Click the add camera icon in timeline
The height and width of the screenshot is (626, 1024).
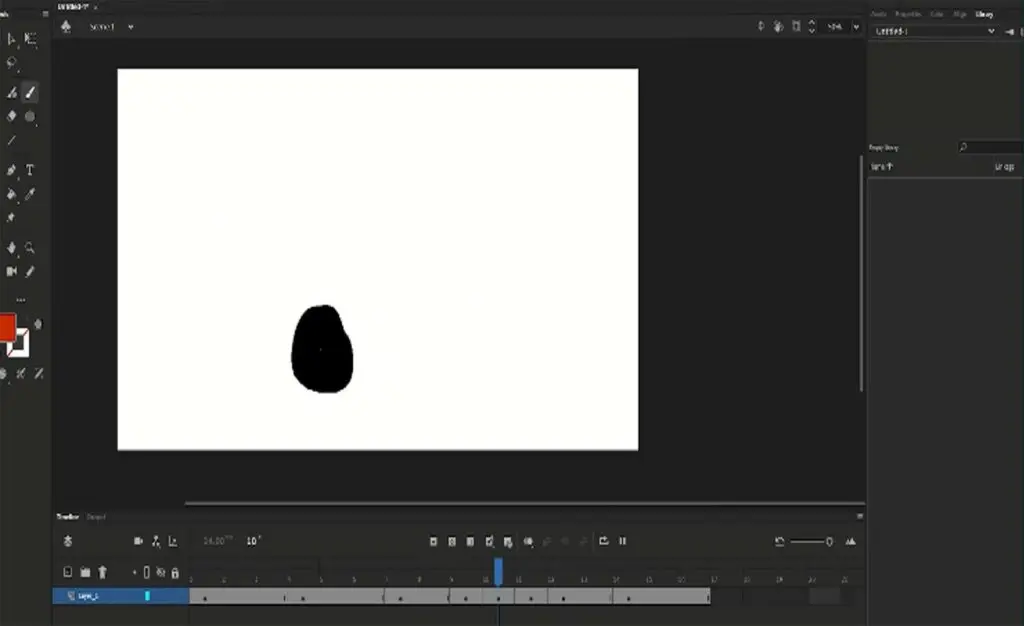(138, 540)
